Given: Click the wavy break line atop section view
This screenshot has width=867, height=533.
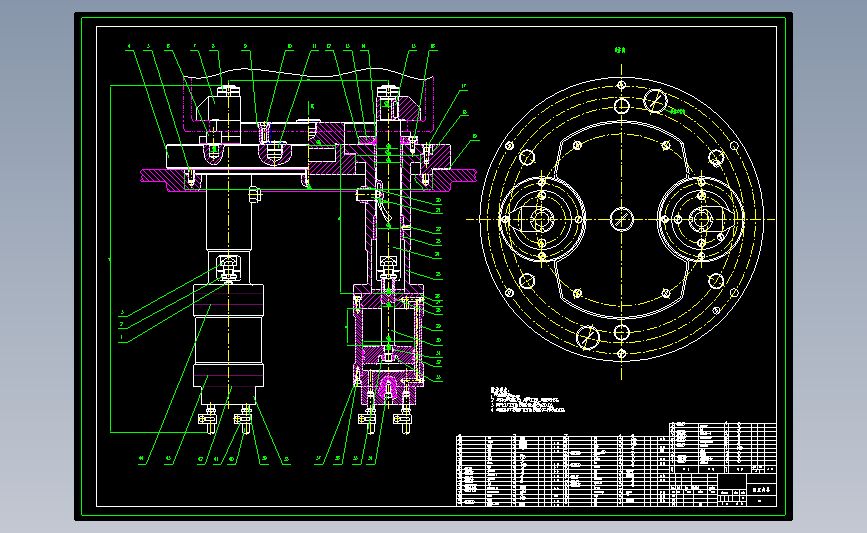Looking at the screenshot, I should (x=309, y=72).
